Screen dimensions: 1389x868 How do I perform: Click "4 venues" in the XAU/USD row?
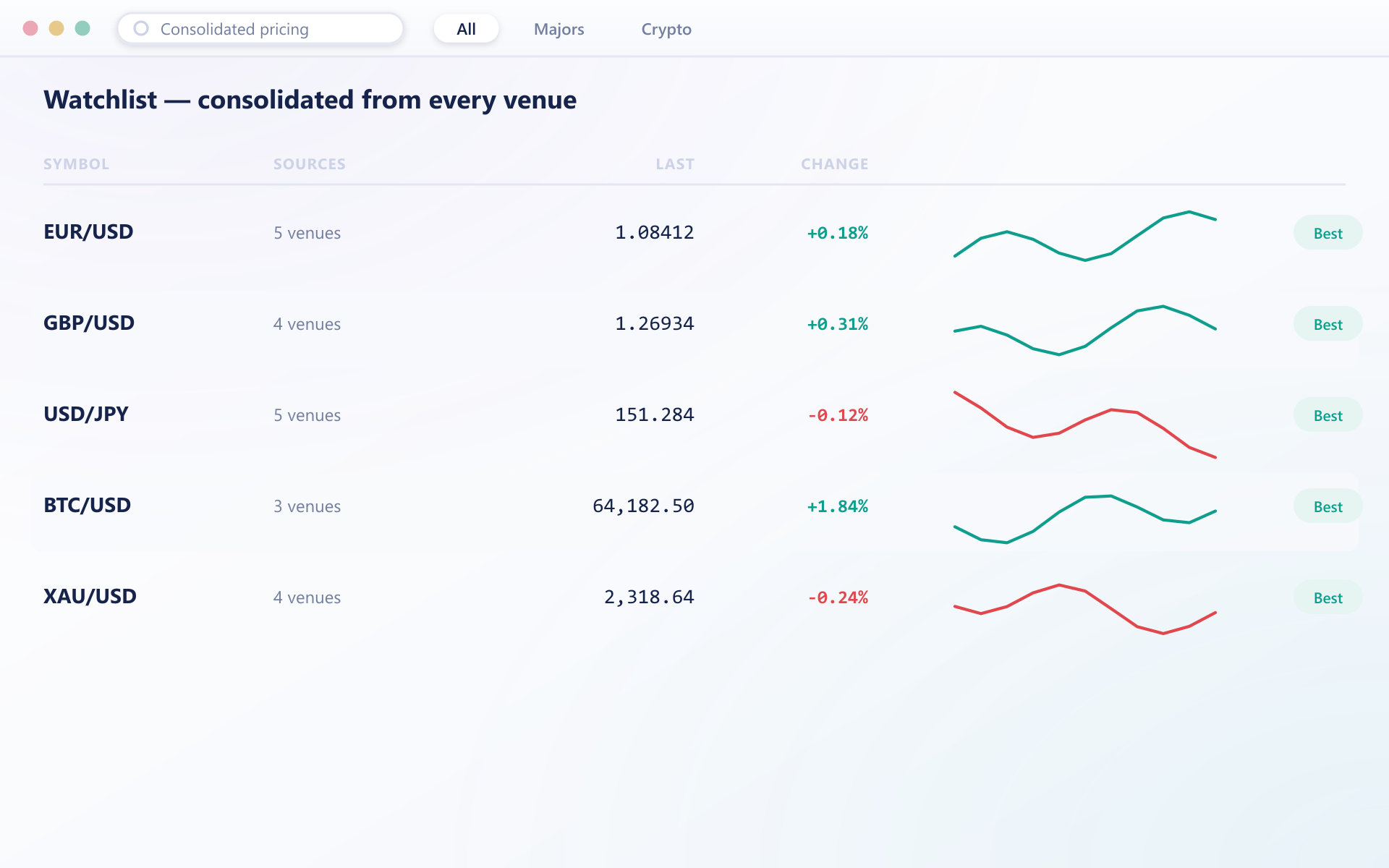307,597
